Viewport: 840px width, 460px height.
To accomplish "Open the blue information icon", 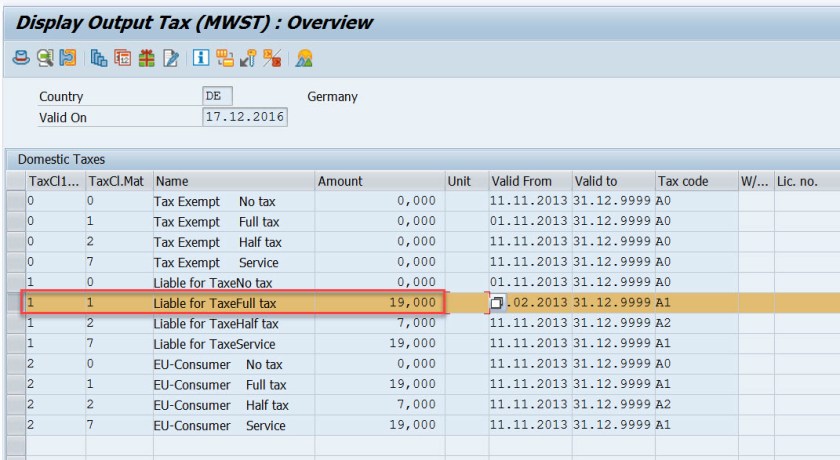I will tap(200, 59).
